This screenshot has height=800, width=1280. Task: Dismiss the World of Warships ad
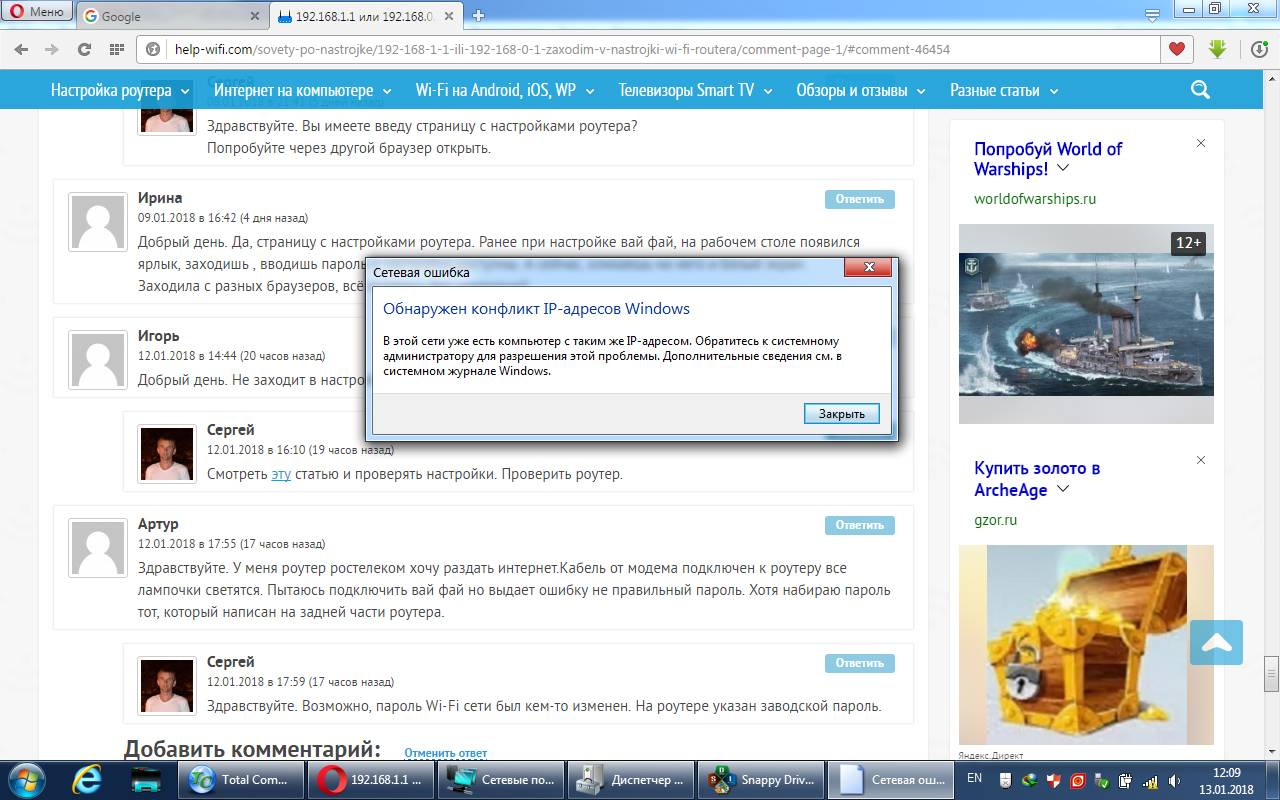coord(1201,144)
